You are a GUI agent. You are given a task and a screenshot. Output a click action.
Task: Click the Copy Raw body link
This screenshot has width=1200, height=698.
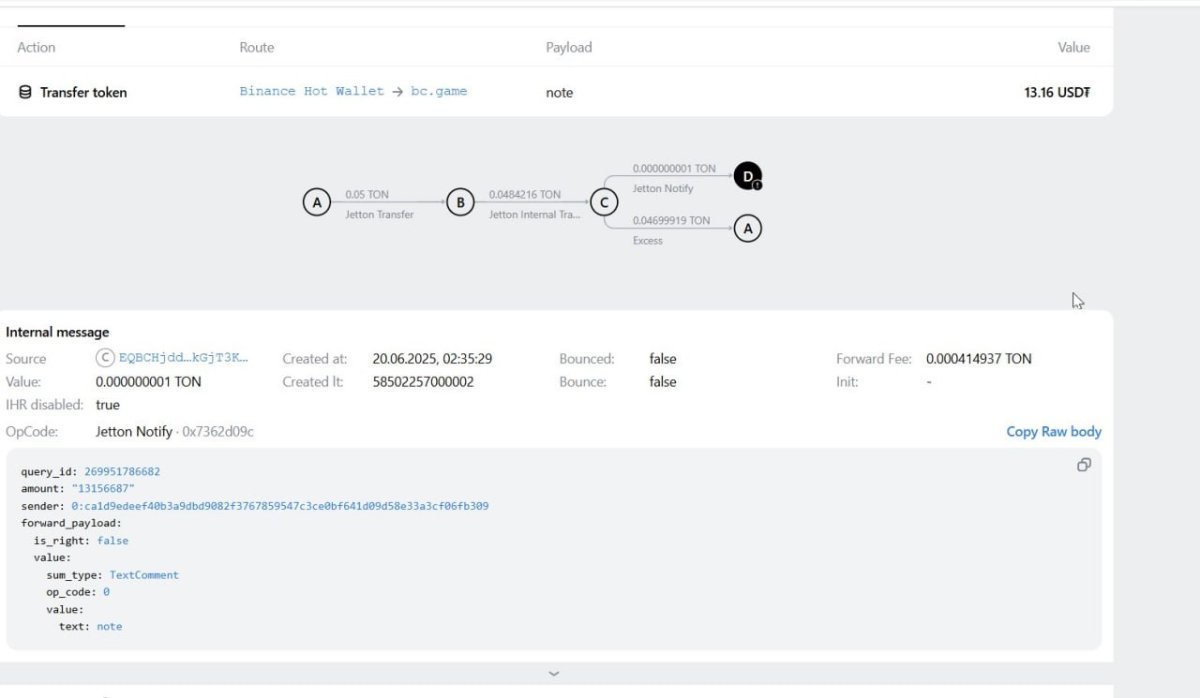tap(1053, 432)
